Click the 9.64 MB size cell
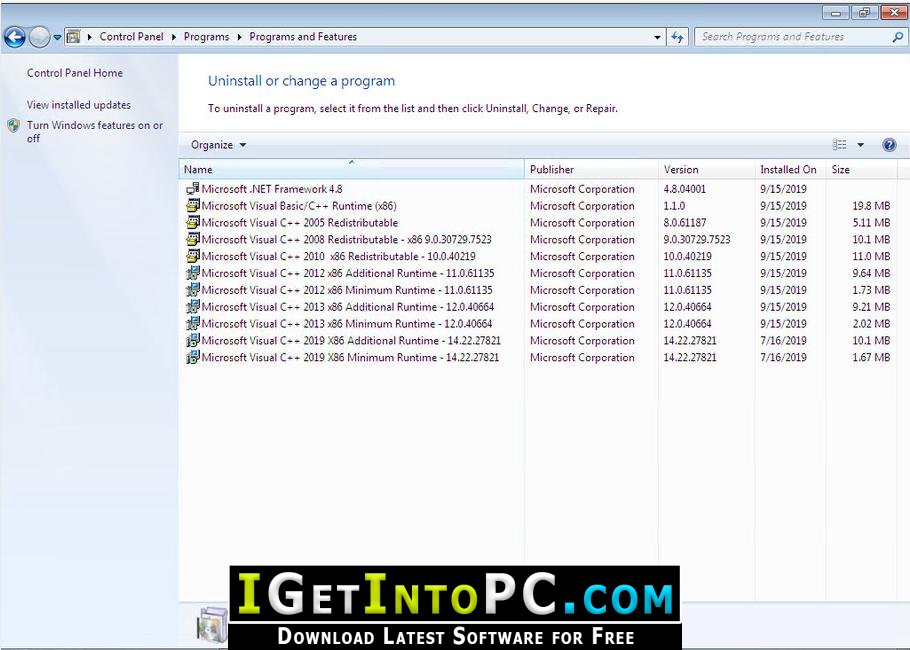Viewport: 910px width, 650px height. (x=871, y=273)
